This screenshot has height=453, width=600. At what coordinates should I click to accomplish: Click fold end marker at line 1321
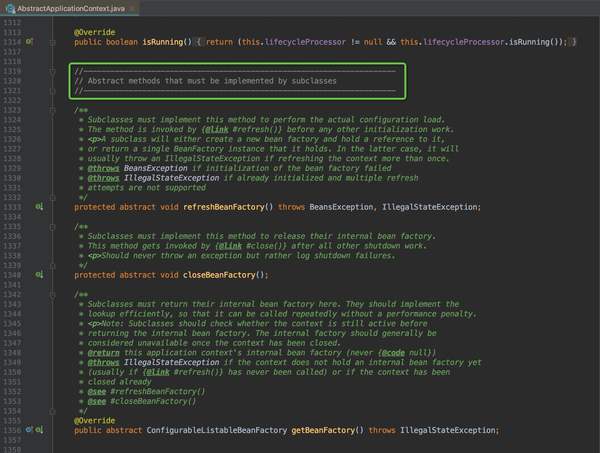coord(53,91)
